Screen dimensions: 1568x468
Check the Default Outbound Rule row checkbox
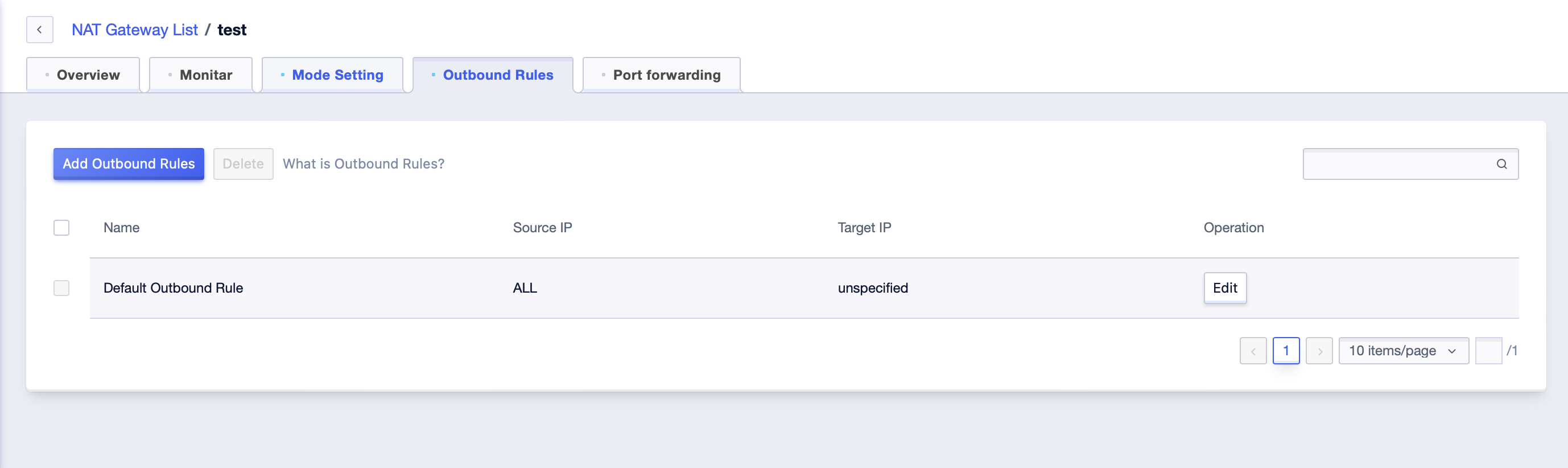(61, 288)
